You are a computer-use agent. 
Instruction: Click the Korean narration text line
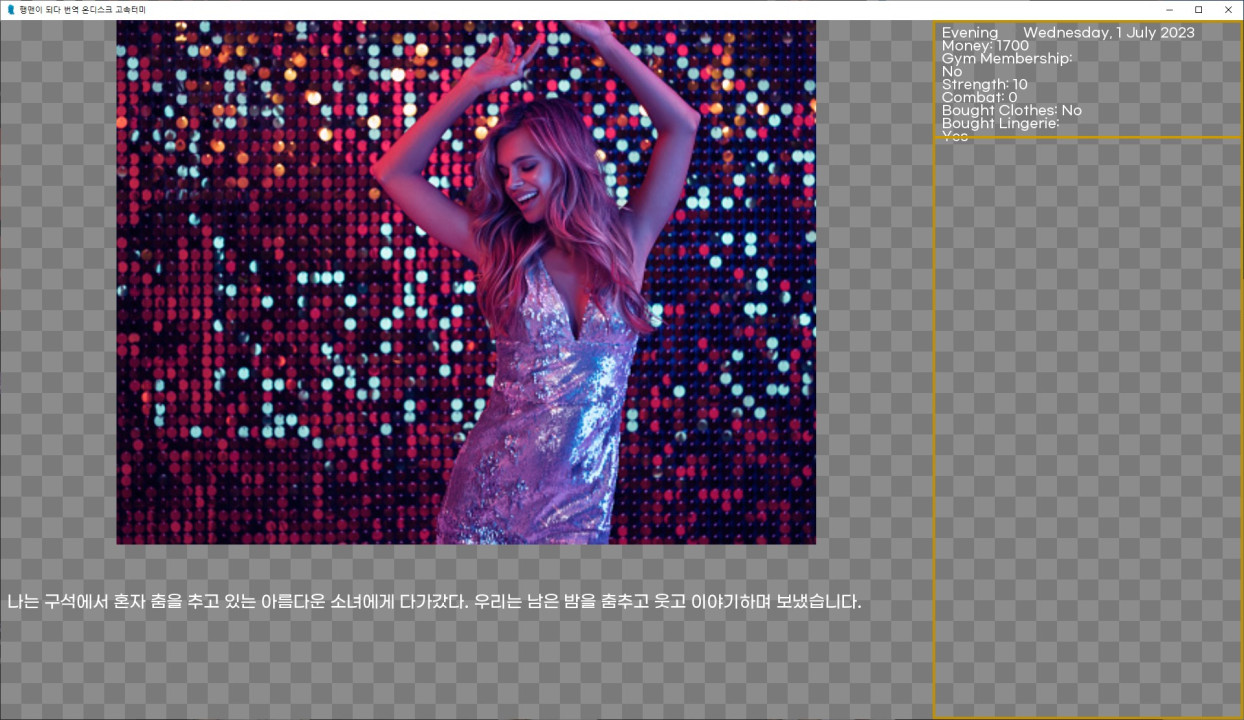pyautogui.click(x=434, y=602)
